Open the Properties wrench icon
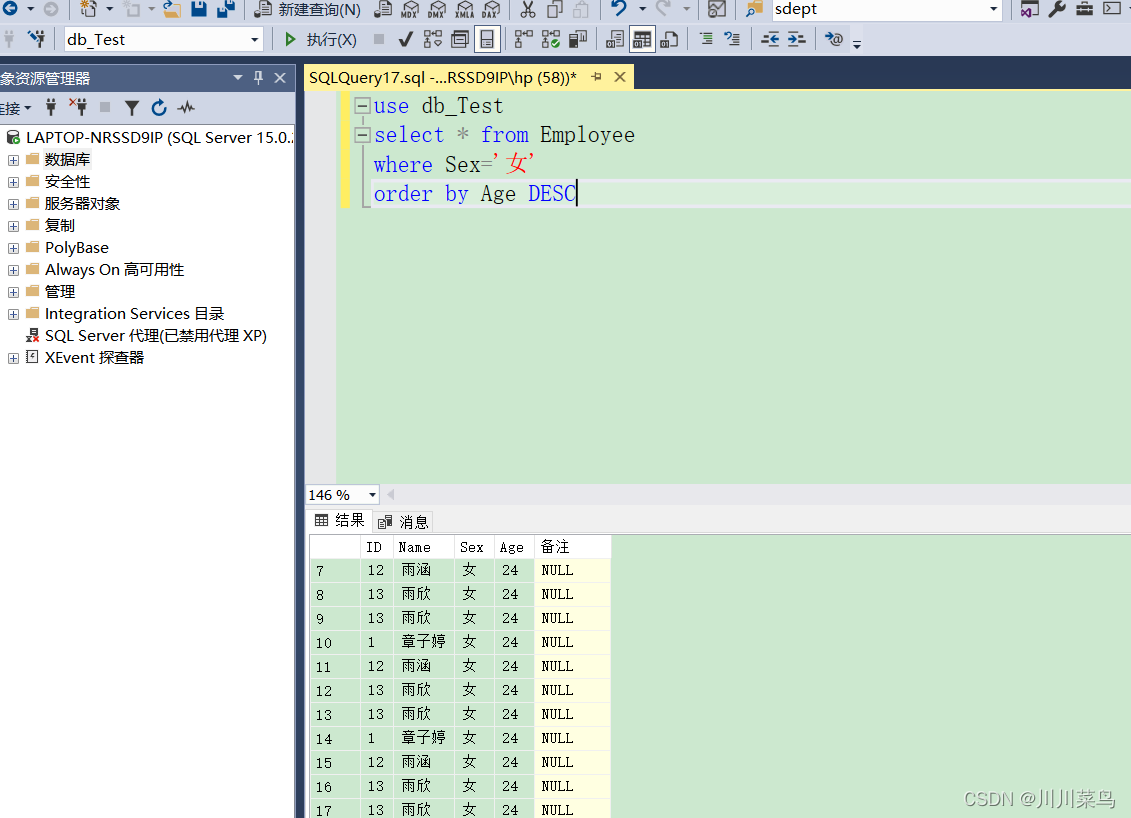The height and width of the screenshot is (818, 1131). [x=1057, y=9]
